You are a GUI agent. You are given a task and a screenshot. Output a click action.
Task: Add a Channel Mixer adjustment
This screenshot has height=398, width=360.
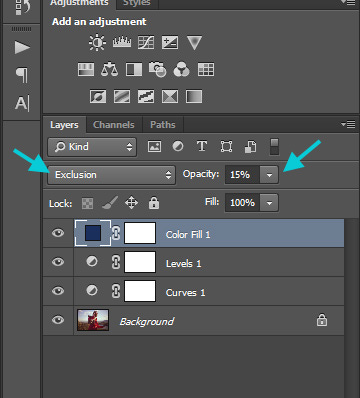click(182, 69)
